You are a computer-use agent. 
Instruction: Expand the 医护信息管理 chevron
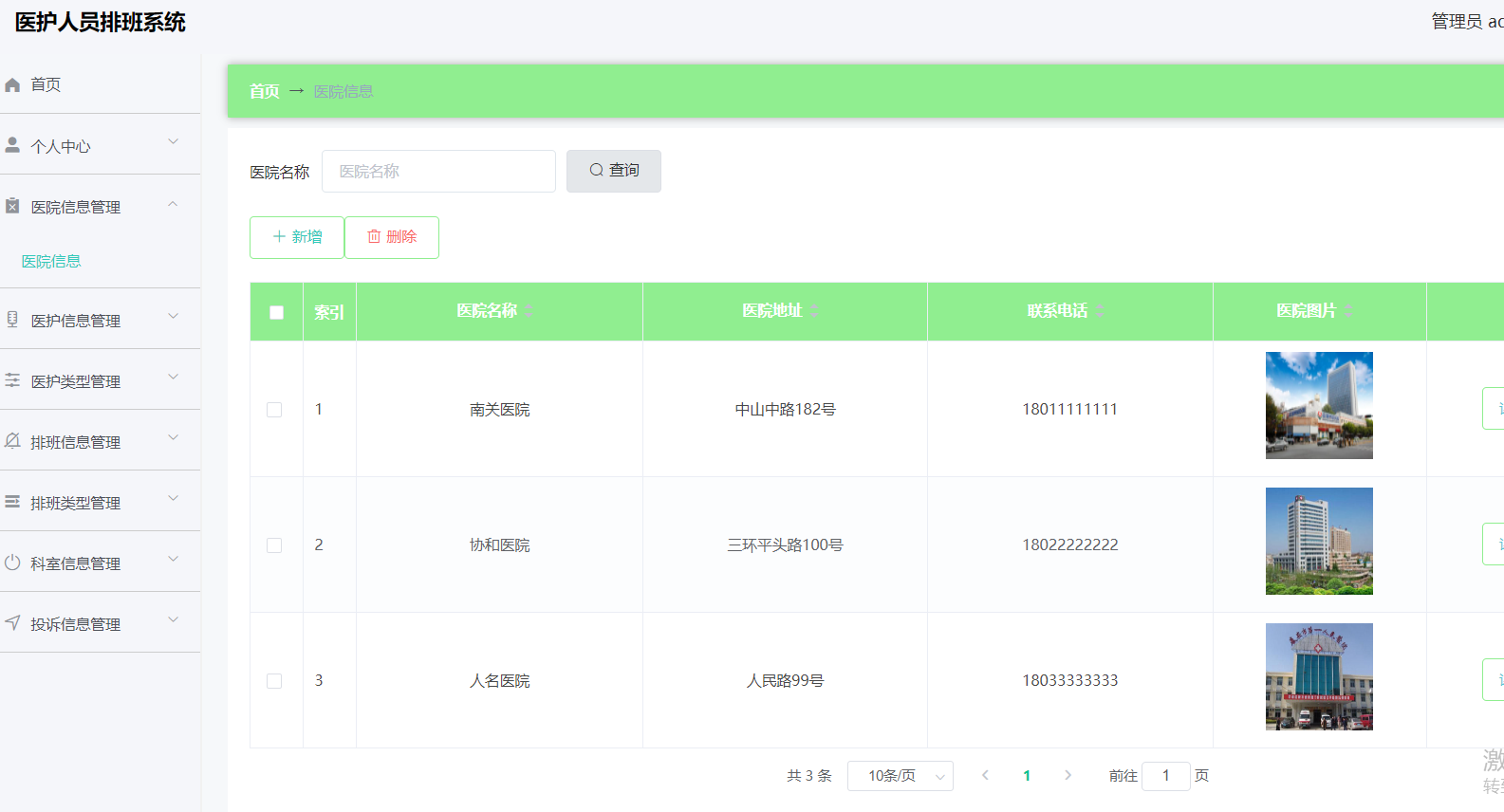[173, 317]
